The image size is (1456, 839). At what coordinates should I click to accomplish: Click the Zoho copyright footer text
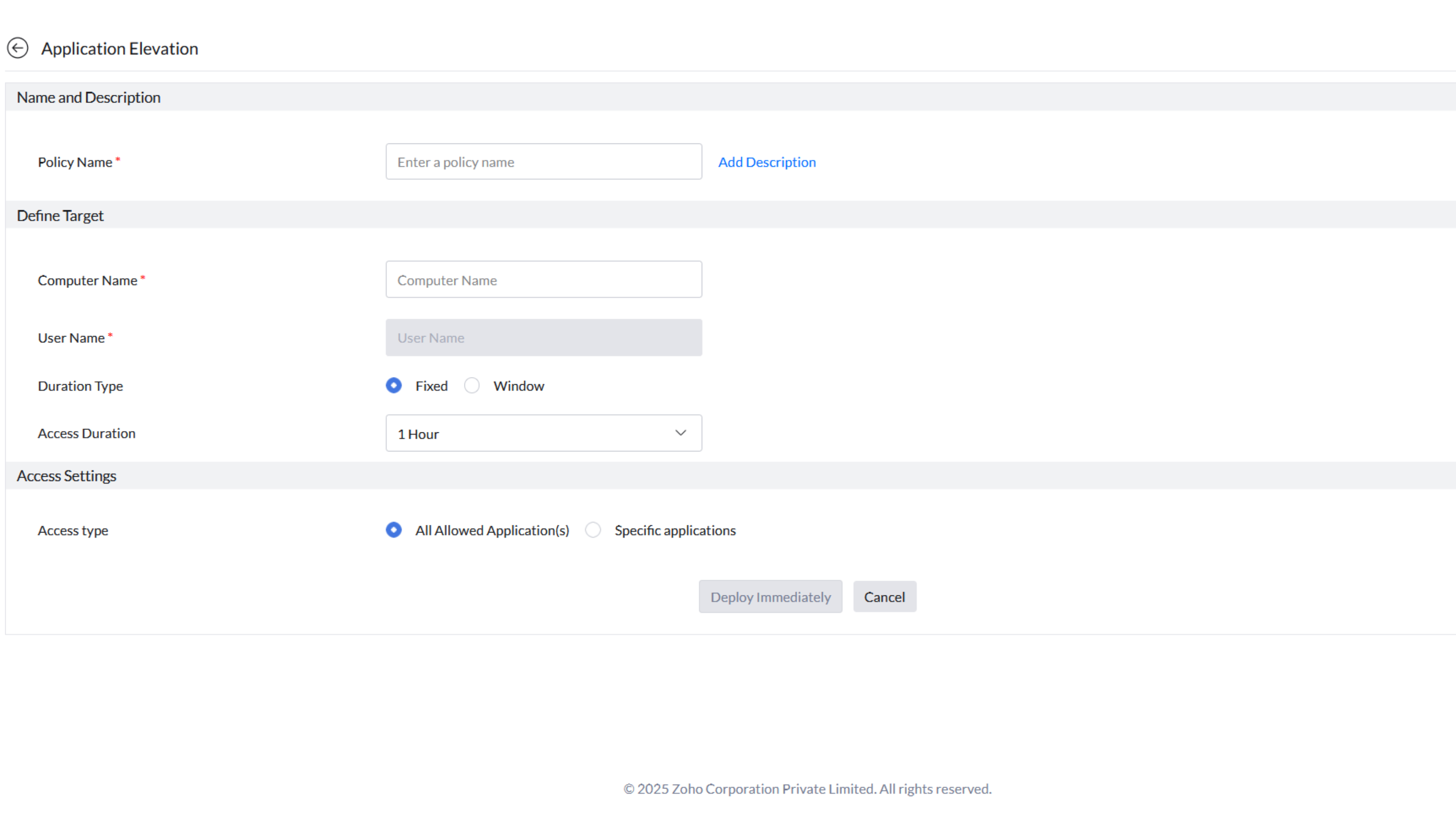pos(807,789)
